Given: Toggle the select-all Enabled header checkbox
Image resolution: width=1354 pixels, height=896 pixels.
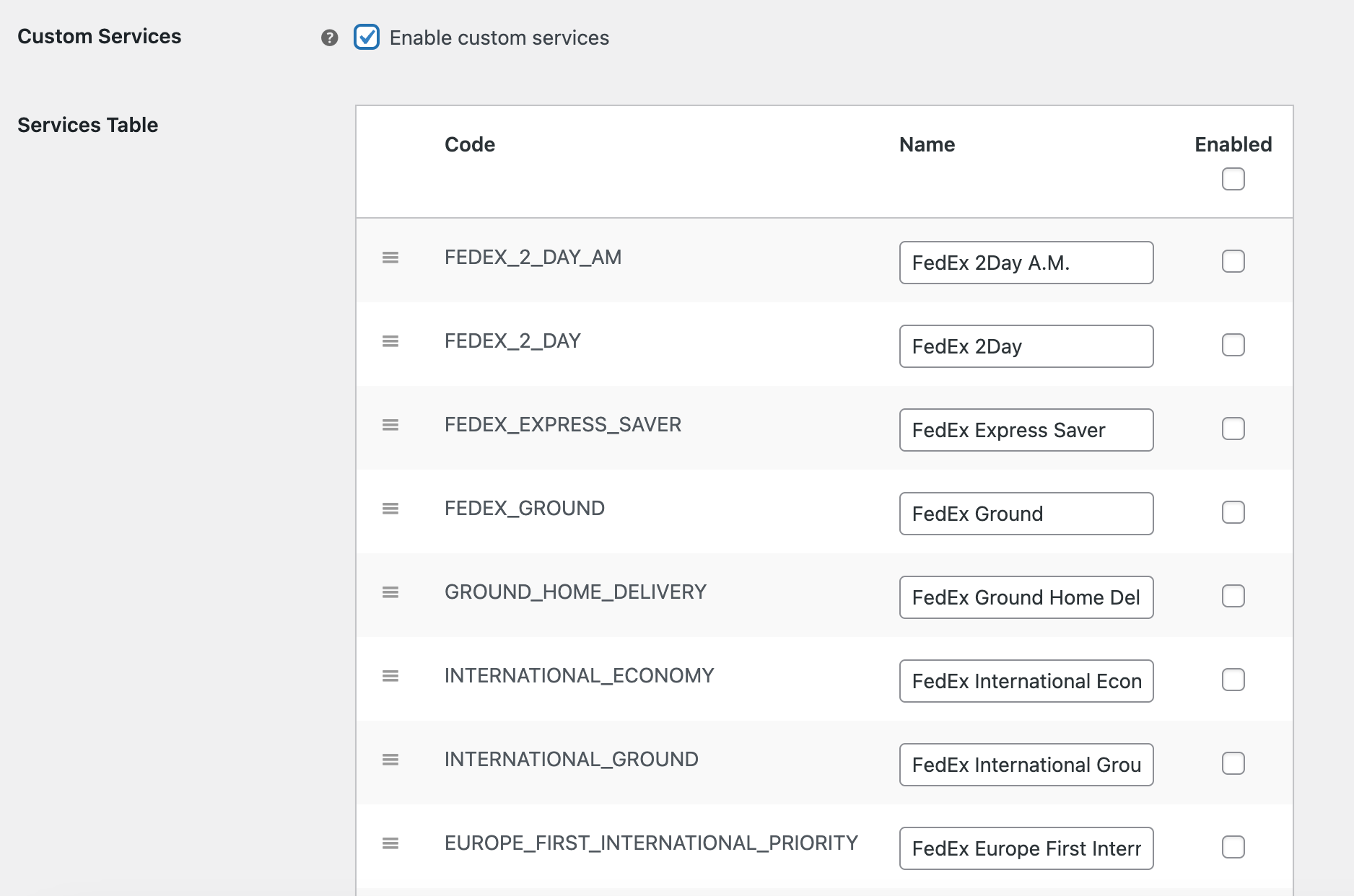Looking at the screenshot, I should point(1233,179).
